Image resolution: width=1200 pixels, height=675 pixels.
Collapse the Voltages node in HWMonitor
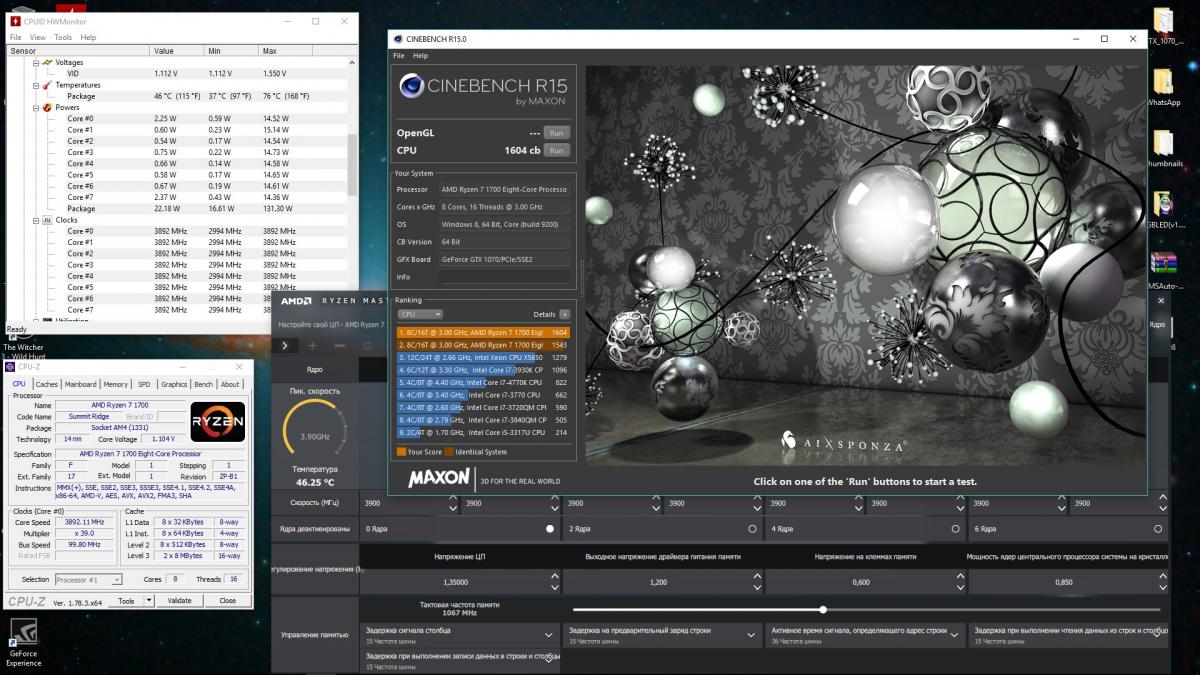36,62
